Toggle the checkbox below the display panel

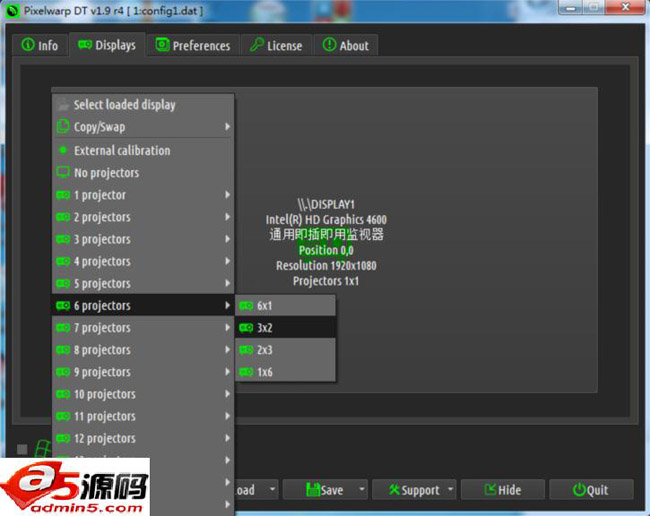(22, 449)
